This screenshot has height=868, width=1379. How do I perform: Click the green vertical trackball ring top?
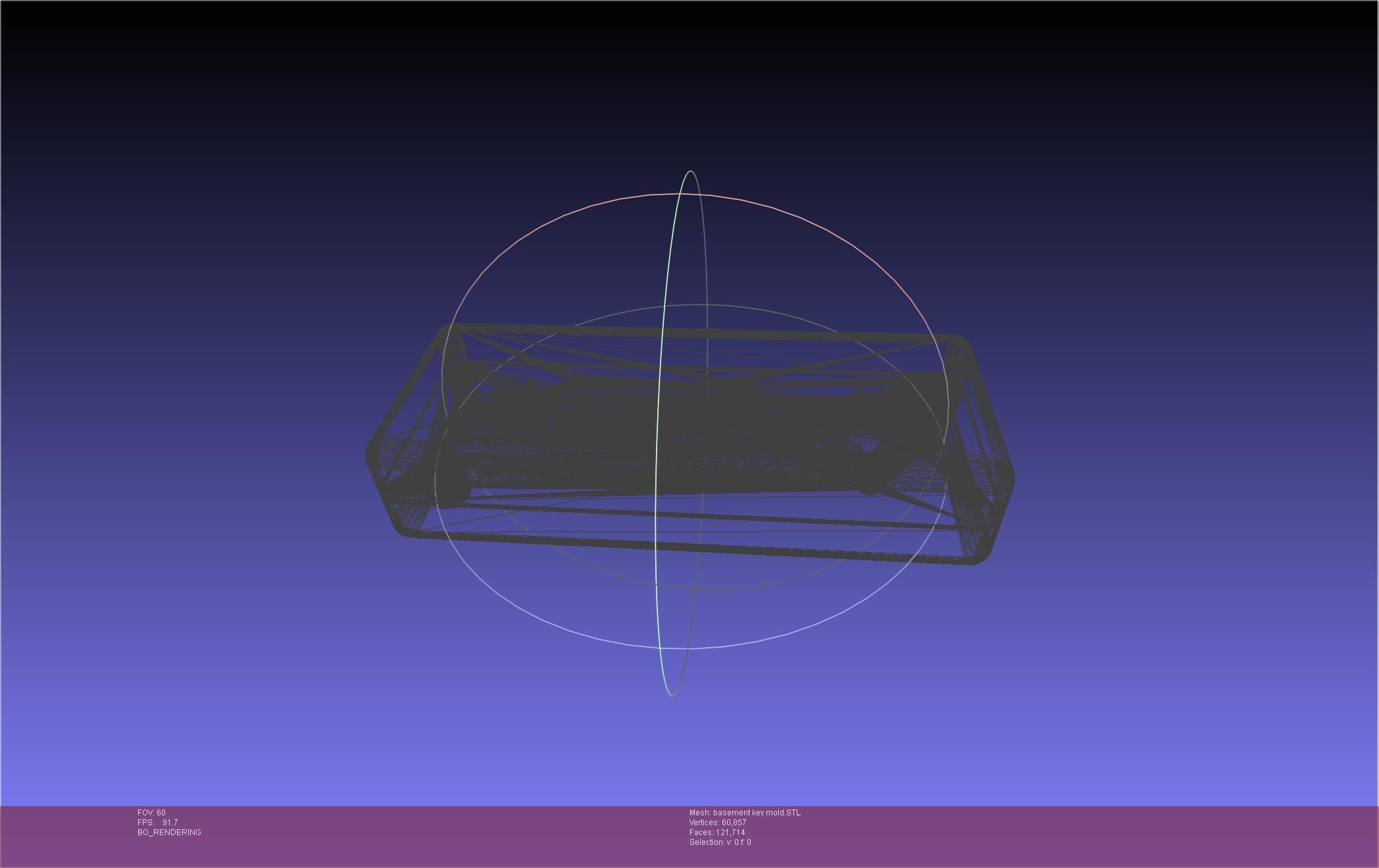tap(690, 172)
